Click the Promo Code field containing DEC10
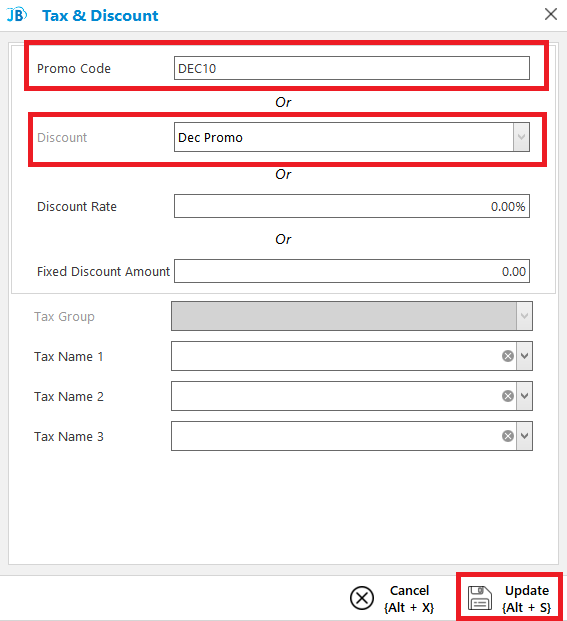Image resolution: width=567 pixels, height=621 pixels. 352,68
